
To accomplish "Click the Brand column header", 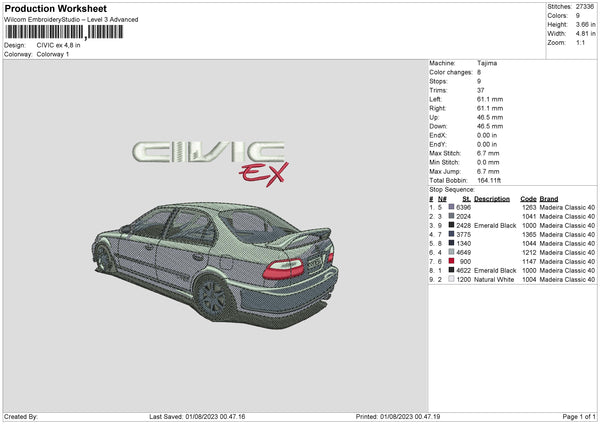I will click(x=550, y=198).
